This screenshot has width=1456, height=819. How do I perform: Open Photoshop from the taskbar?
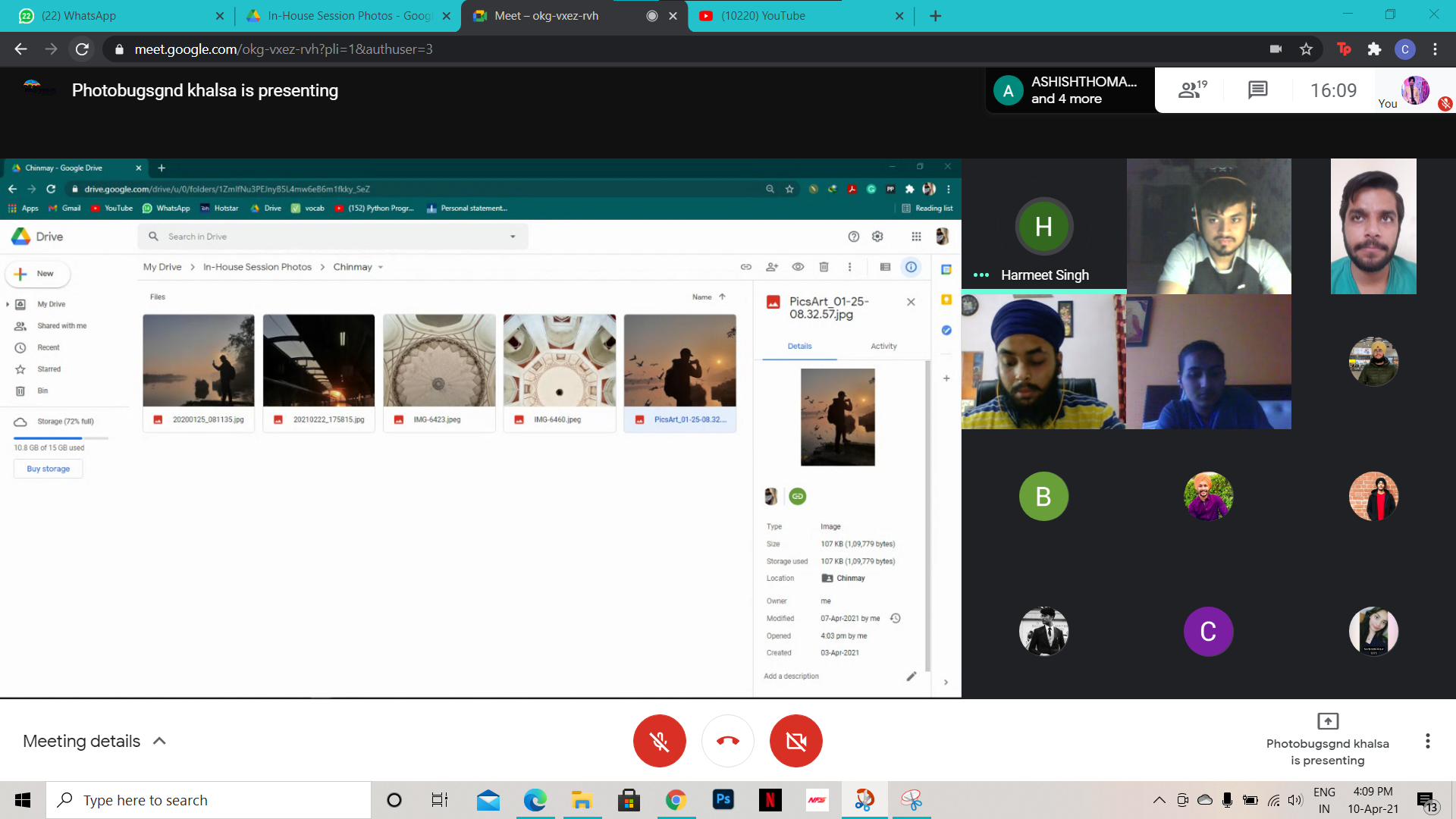[x=723, y=800]
